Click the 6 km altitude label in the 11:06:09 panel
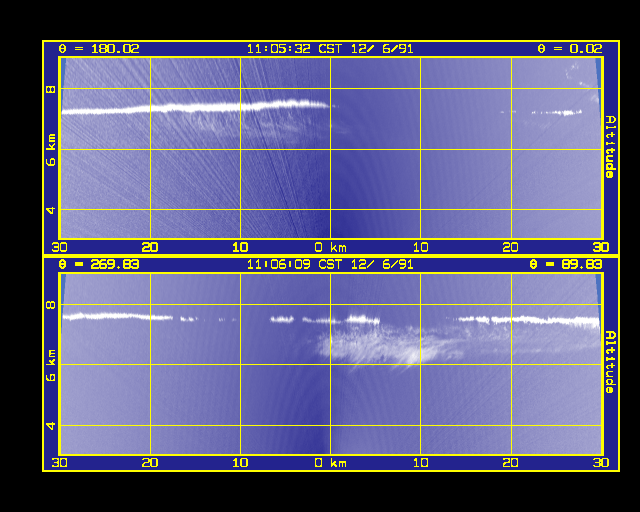640x512 pixels. (51, 365)
